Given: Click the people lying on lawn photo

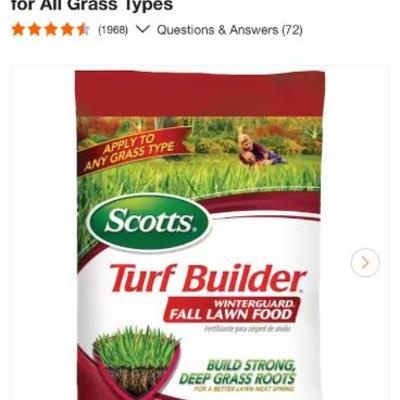Looking at the screenshot, I should pyautogui.click(x=261, y=151).
